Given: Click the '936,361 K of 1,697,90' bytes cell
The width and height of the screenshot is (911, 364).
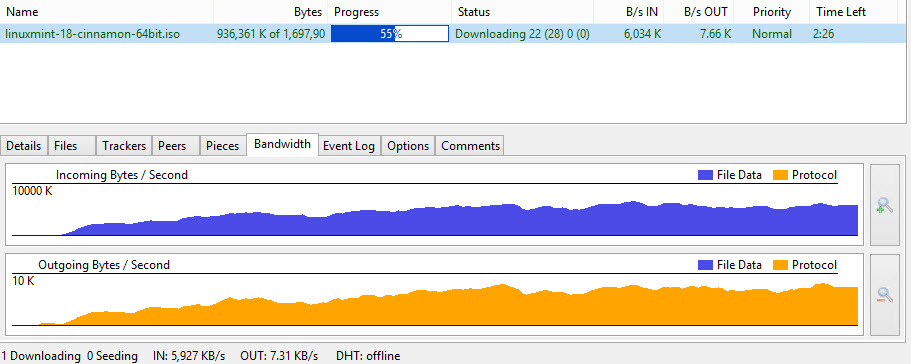Looking at the screenshot, I should click(271, 34).
